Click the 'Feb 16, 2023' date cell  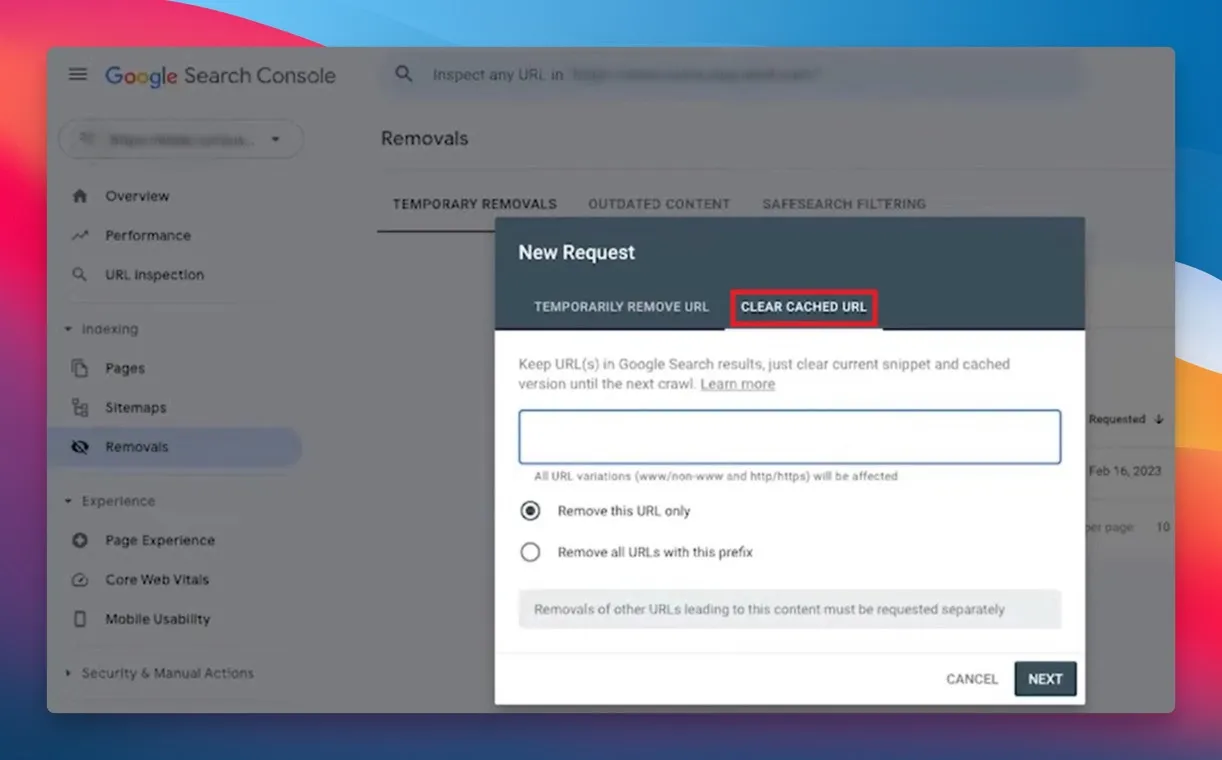pyautogui.click(x=1125, y=471)
